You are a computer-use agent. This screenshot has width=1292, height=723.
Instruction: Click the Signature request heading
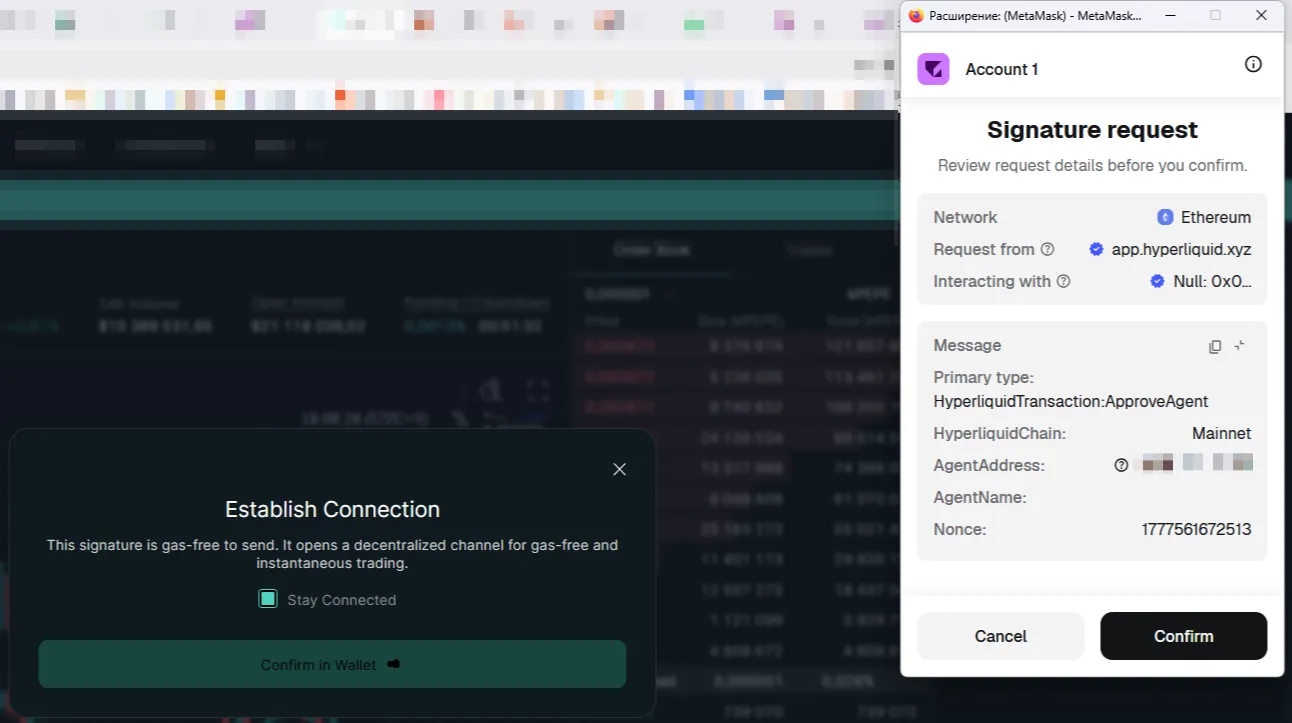tap(1092, 130)
